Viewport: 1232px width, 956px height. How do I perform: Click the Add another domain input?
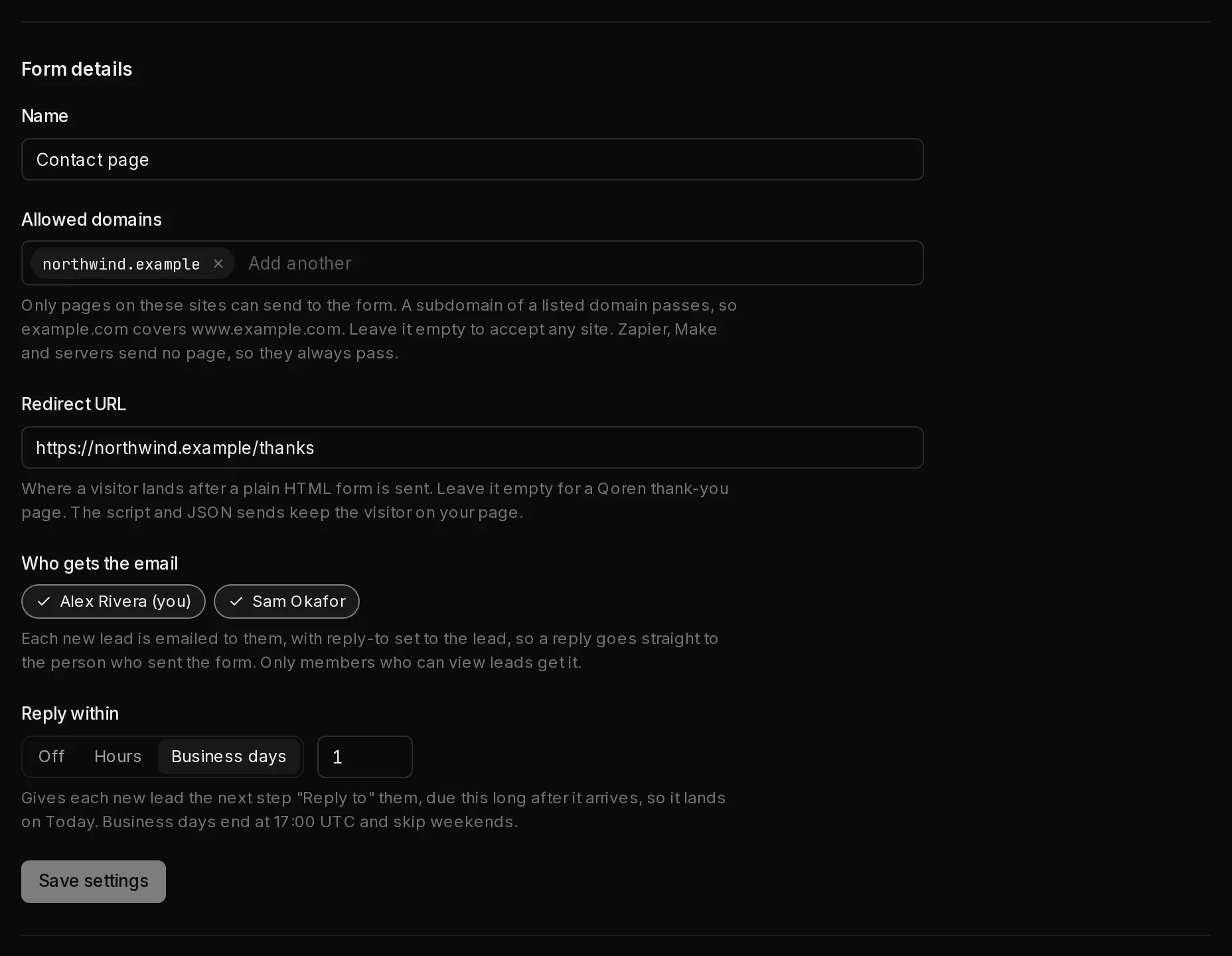point(581,264)
